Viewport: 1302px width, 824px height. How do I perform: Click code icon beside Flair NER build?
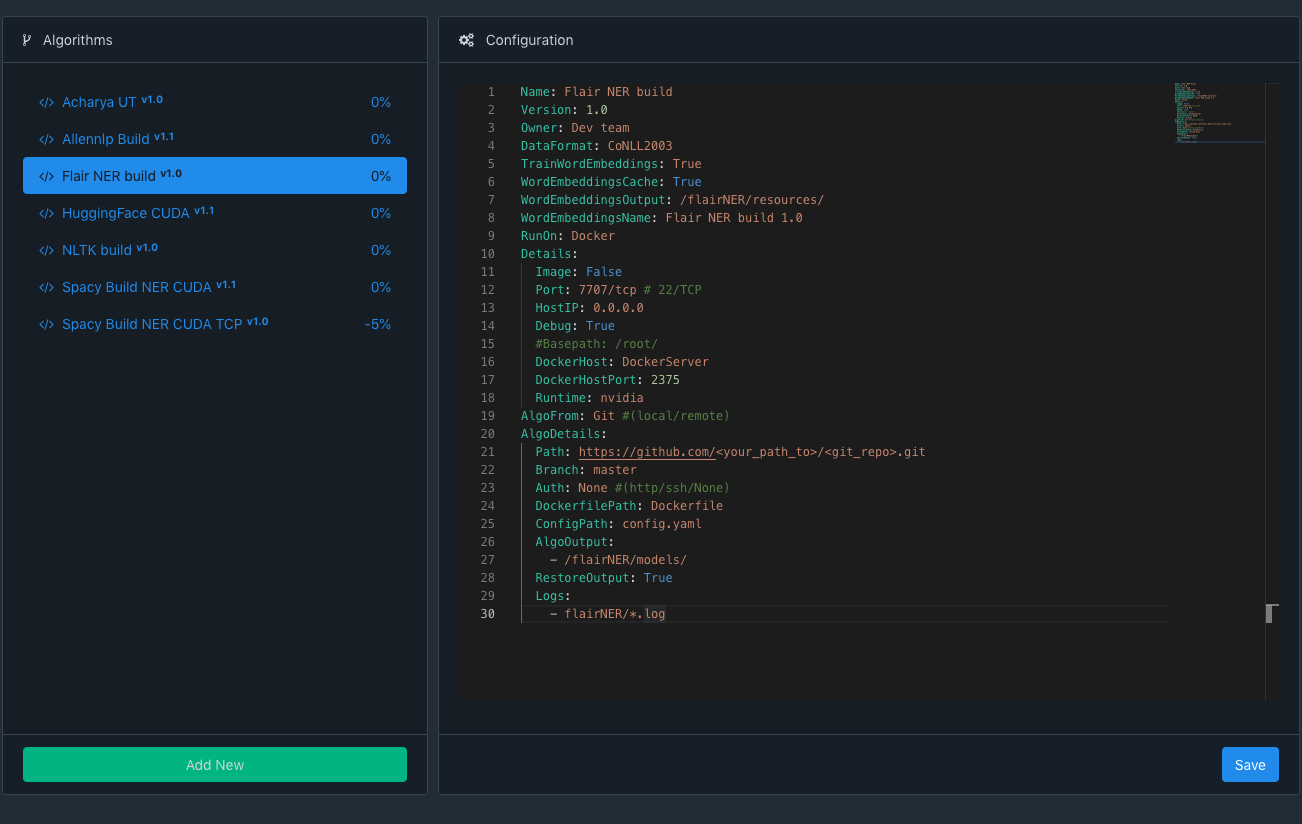coord(46,177)
